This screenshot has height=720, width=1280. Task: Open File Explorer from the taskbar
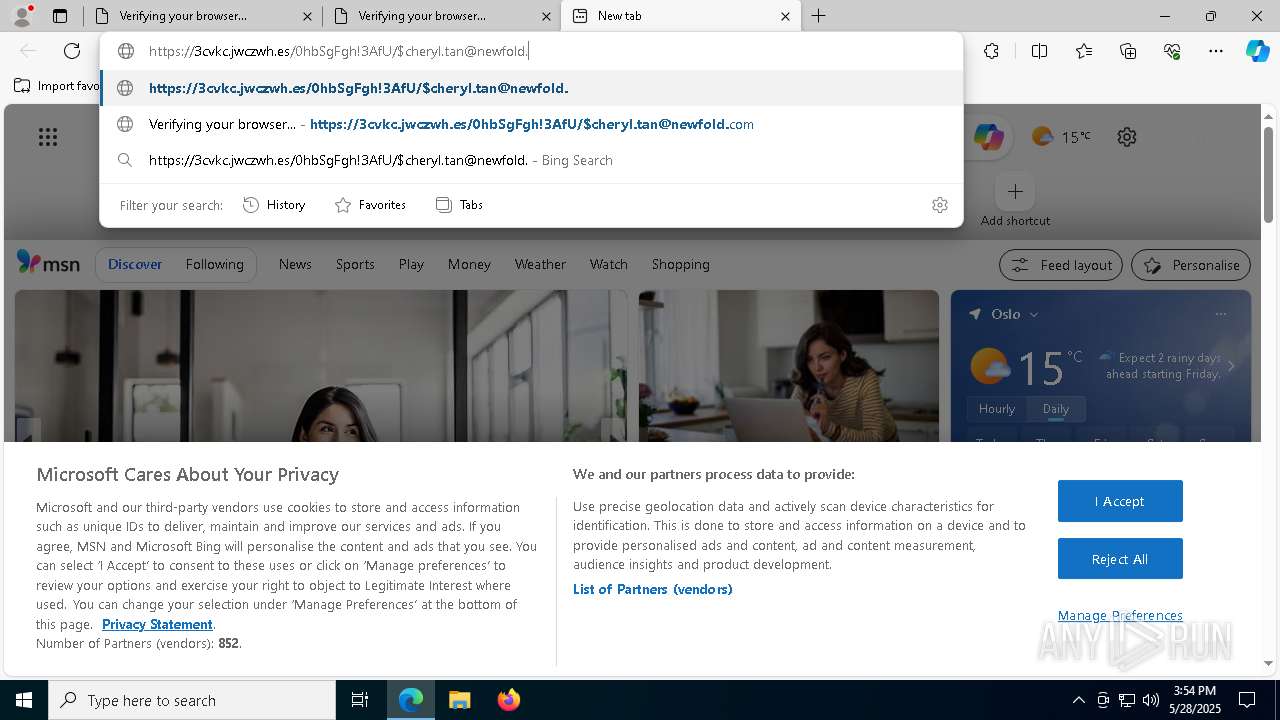459,700
